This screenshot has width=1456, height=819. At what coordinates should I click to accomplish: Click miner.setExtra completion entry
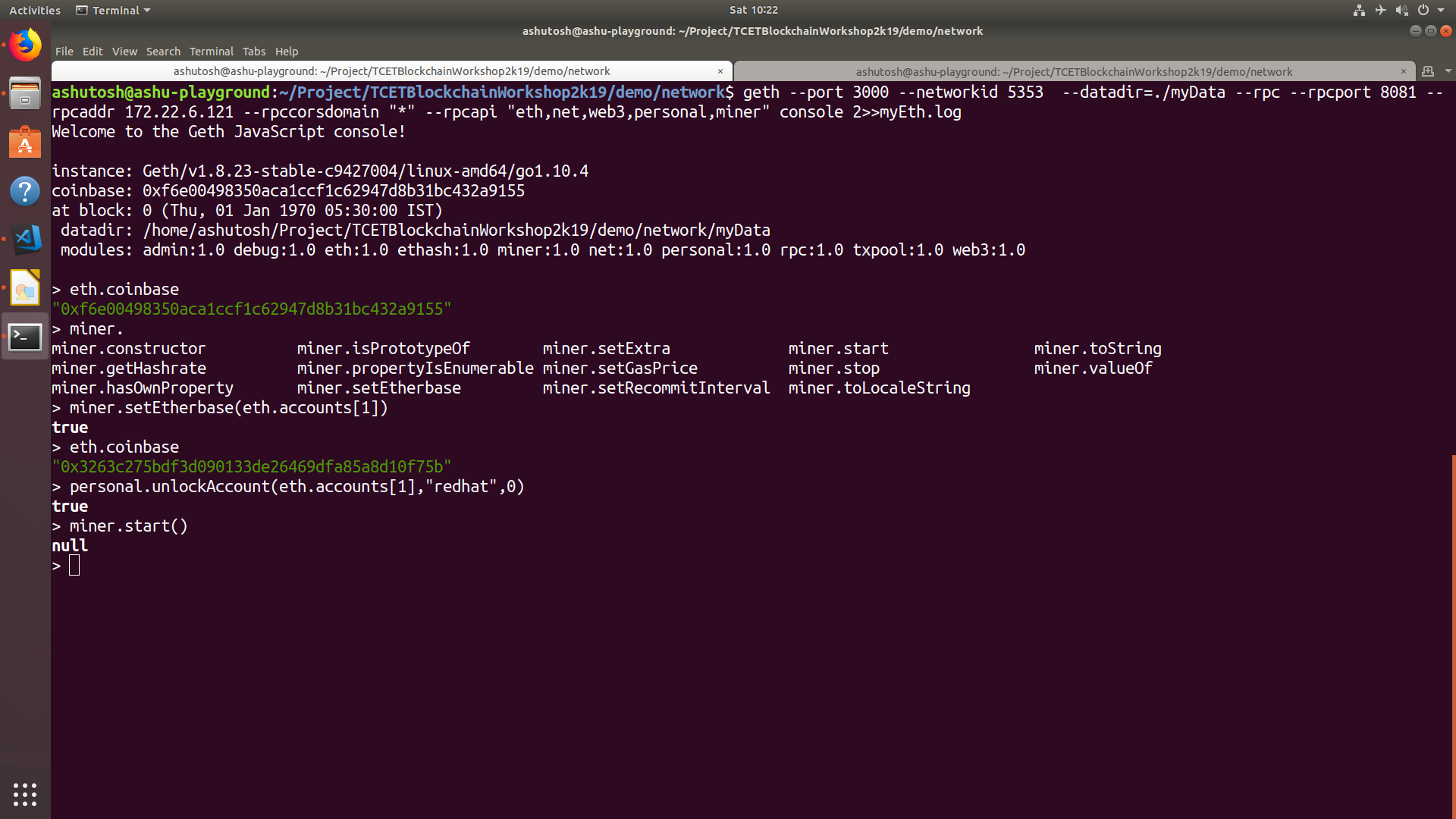pyautogui.click(x=607, y=349)
